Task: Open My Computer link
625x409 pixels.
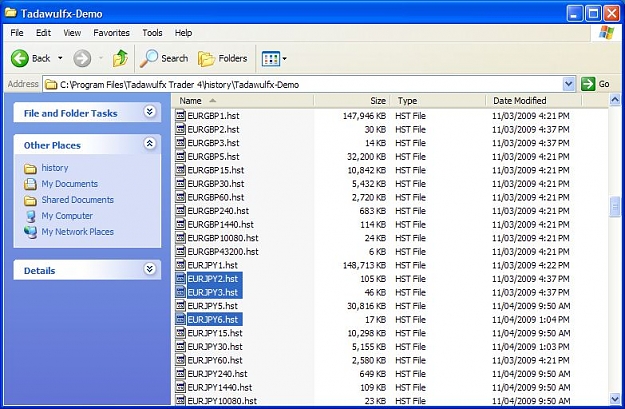Action: [x=67, y=216]
